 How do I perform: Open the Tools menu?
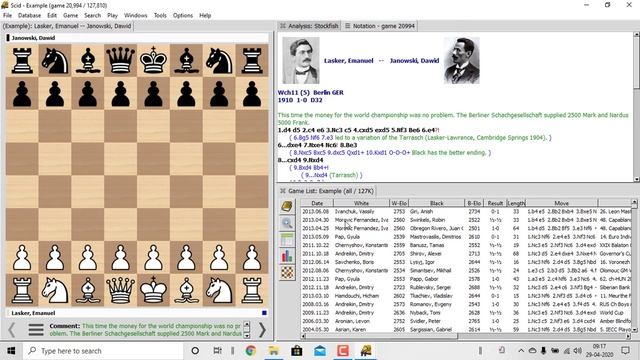tap(160, 16)
